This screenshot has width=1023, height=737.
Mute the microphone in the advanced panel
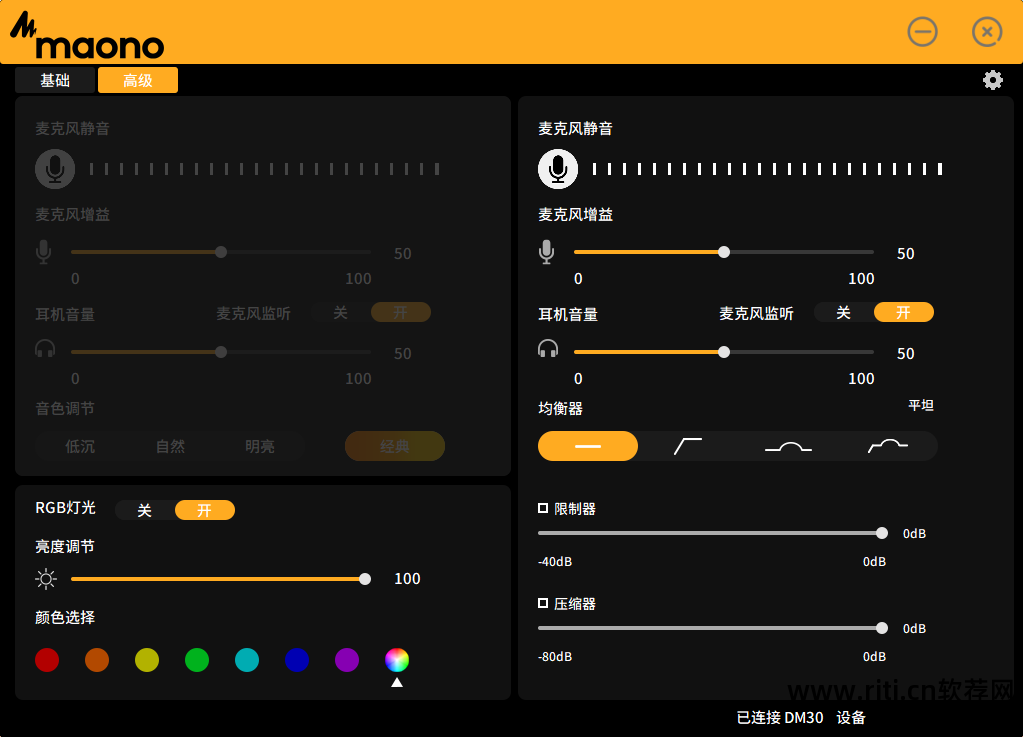558,169
